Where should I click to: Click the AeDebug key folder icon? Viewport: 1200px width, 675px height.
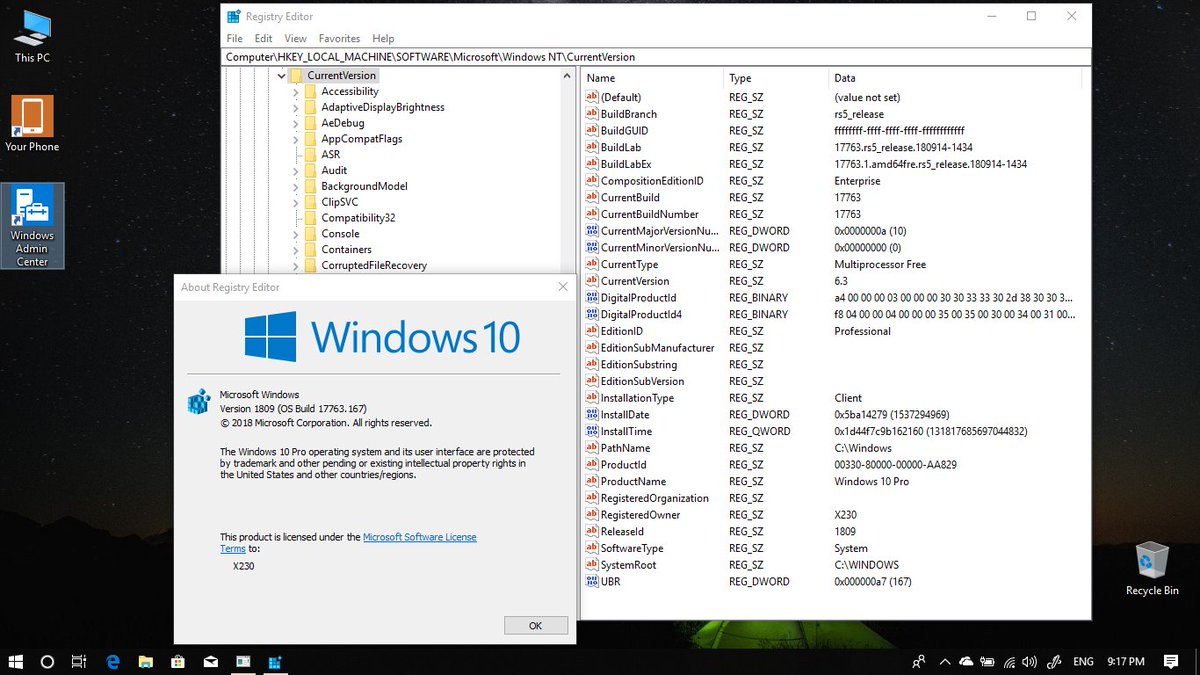(310, 123)
